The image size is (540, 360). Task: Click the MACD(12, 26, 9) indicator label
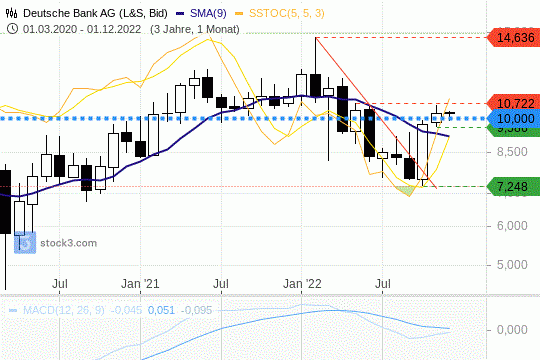[64, 310]
